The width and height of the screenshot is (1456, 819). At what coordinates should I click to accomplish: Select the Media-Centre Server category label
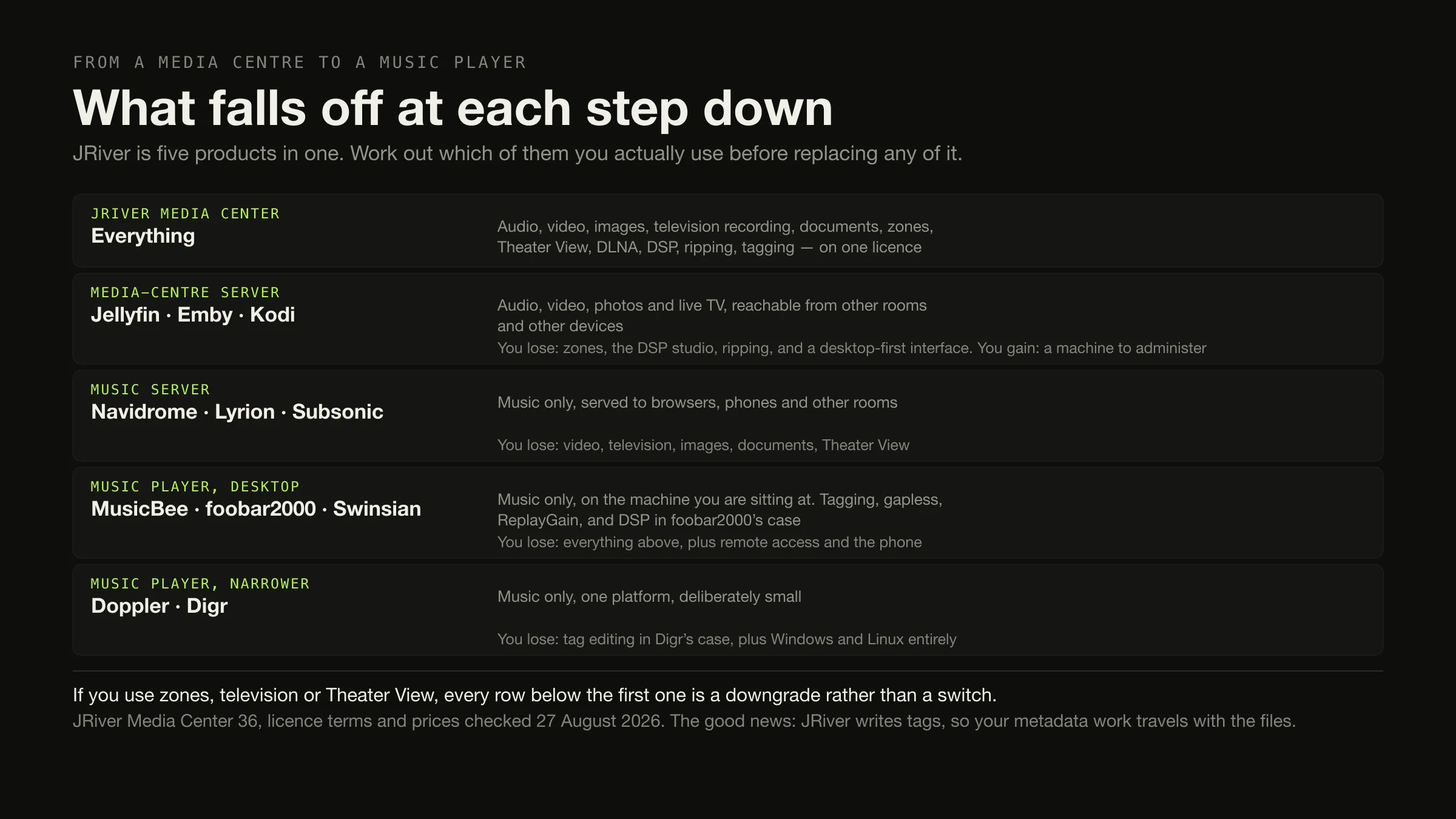185,292
